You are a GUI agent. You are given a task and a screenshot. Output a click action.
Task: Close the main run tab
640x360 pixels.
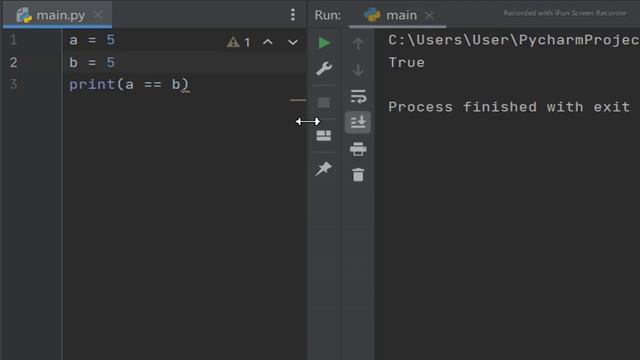tap(429, 16)
